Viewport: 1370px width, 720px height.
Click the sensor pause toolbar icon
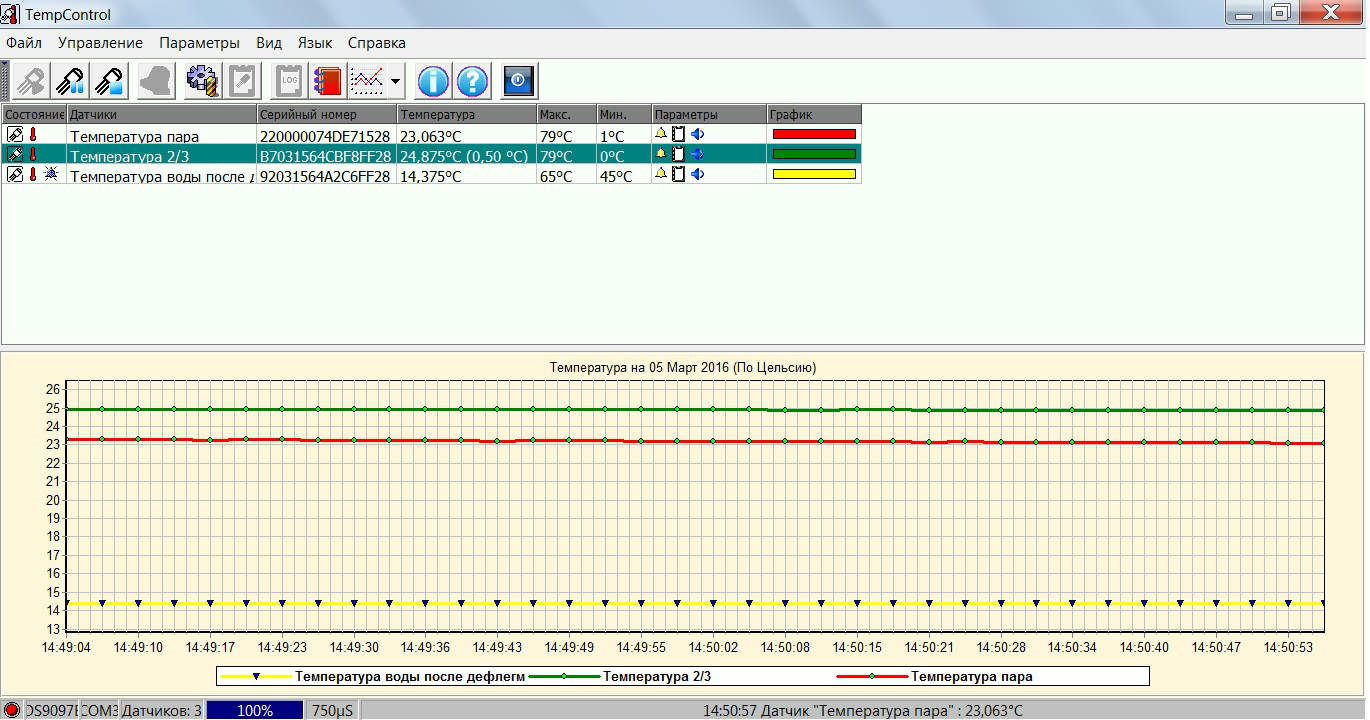pos(70,81)
